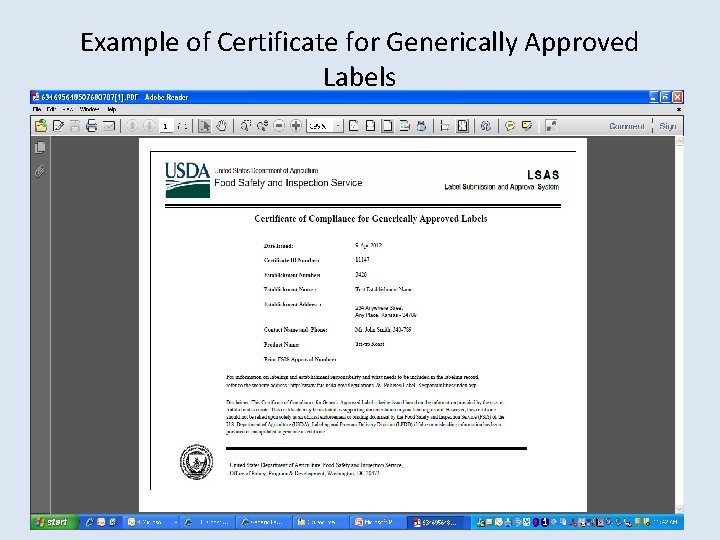Open the Help menu
The width and height of the screenshot is (720, 540).
(x=112, y=109)
